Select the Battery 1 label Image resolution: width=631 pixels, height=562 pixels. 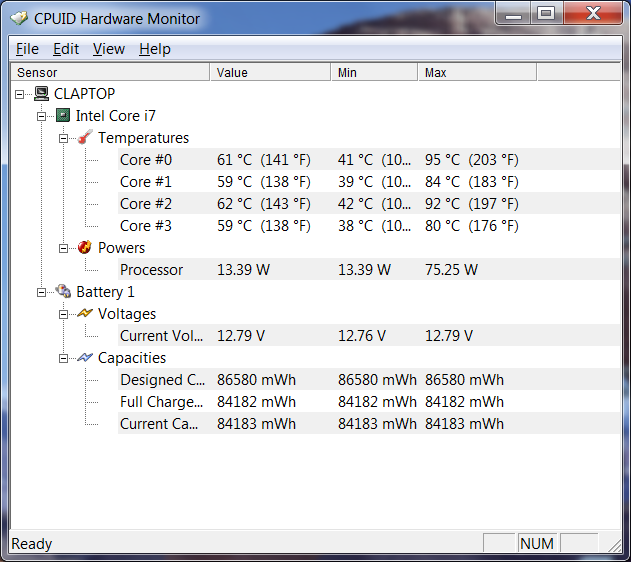pos(105,292)
